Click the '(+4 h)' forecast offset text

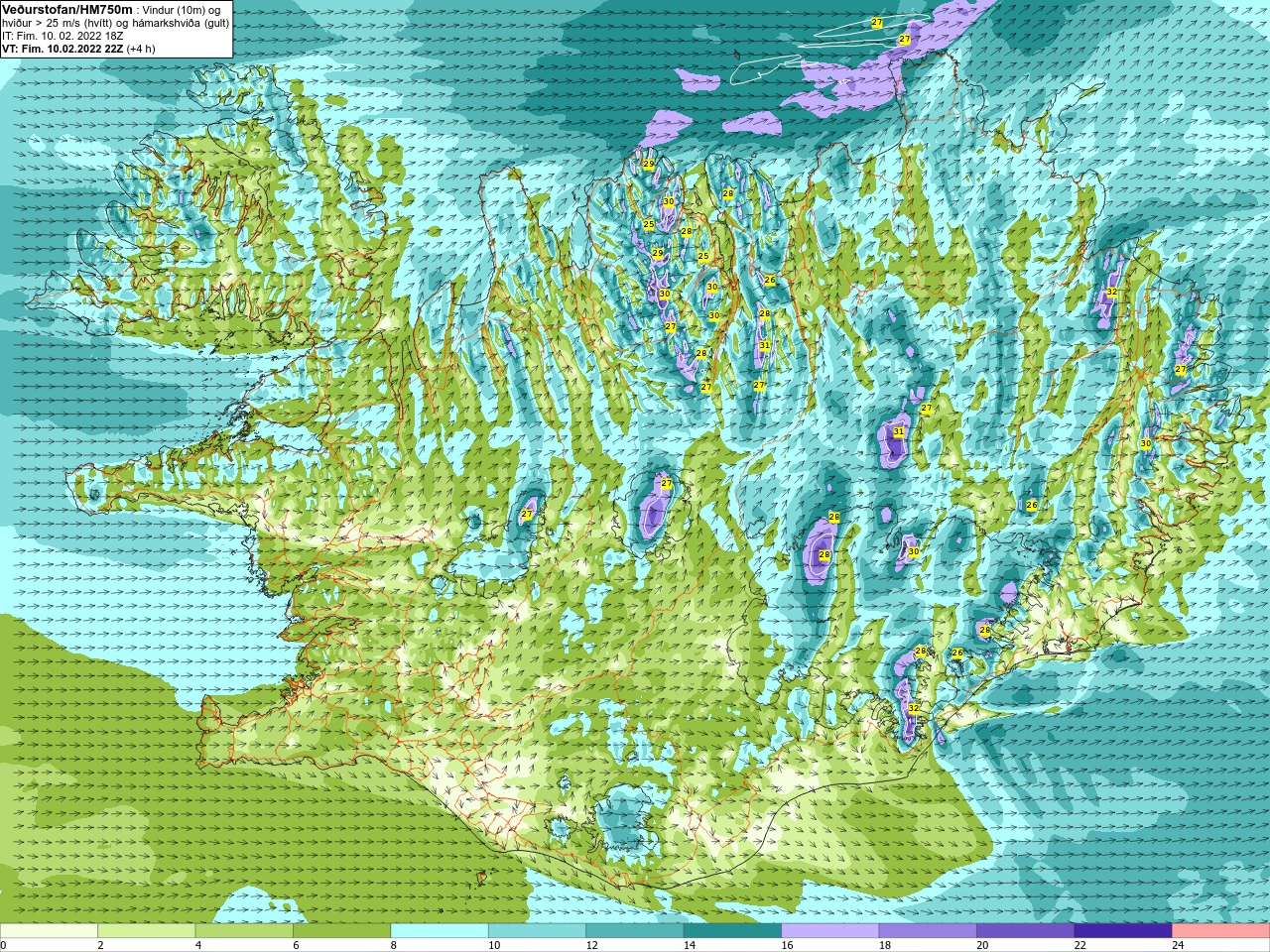(x=141, y=49)
